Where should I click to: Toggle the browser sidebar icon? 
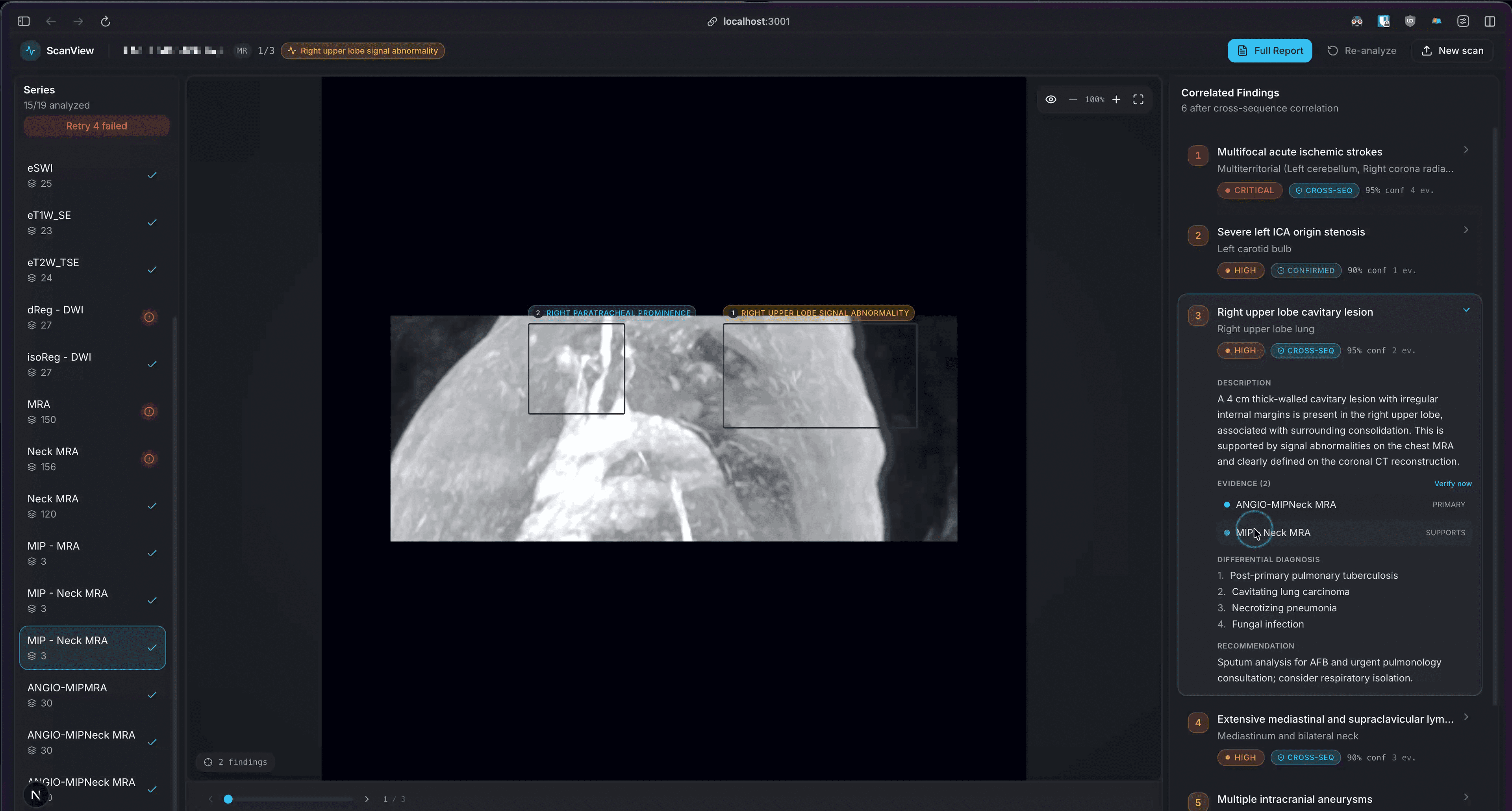point(24,21)
